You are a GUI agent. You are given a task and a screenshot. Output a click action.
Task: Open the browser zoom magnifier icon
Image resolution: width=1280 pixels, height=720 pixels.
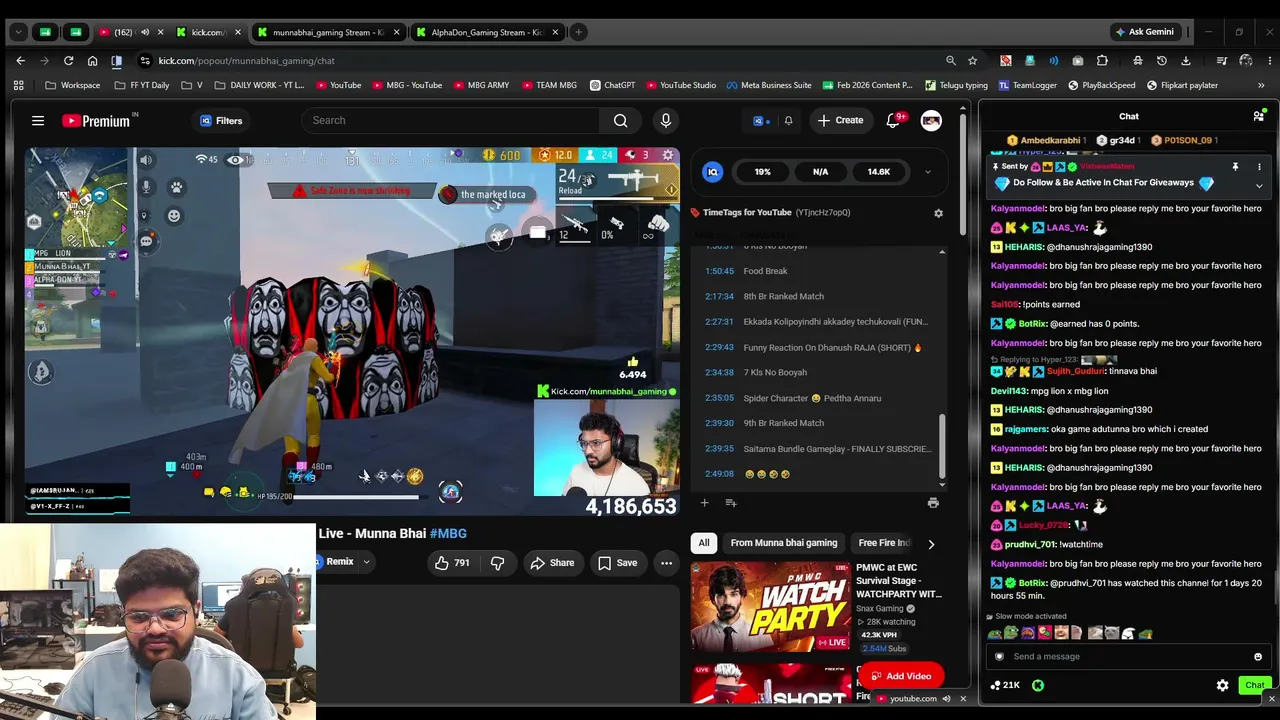coord(950,61)
